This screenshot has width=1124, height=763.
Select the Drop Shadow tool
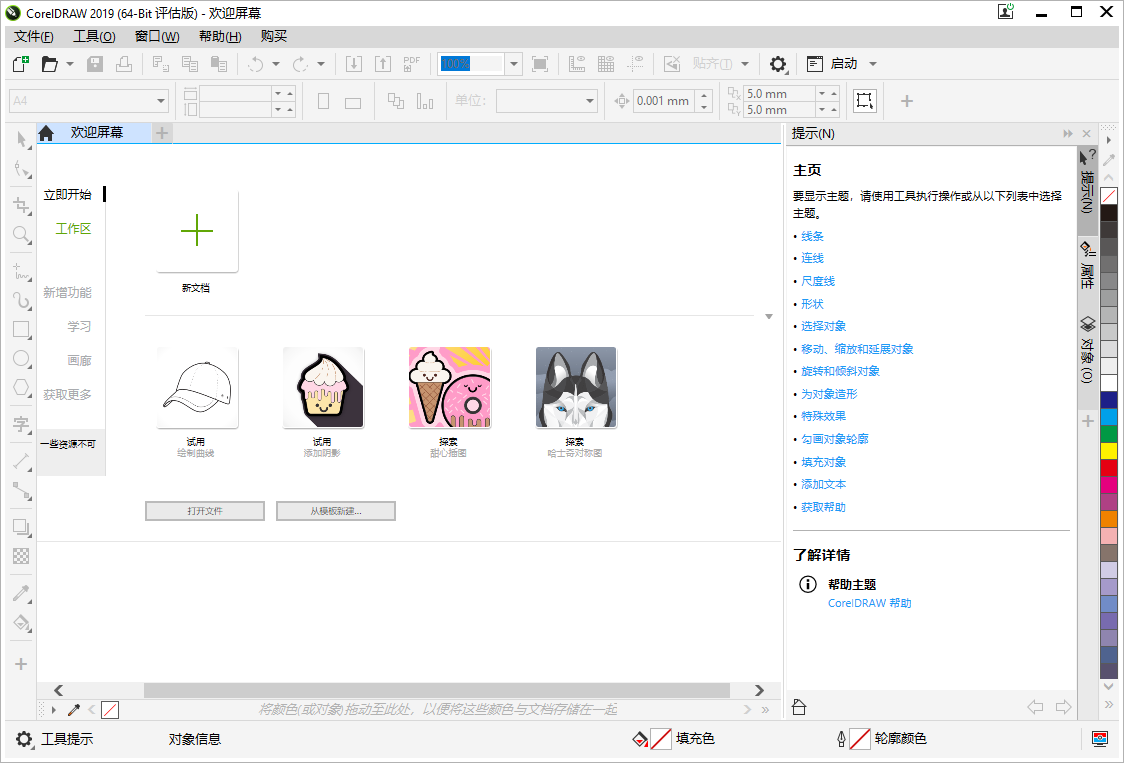coord(22,527)
